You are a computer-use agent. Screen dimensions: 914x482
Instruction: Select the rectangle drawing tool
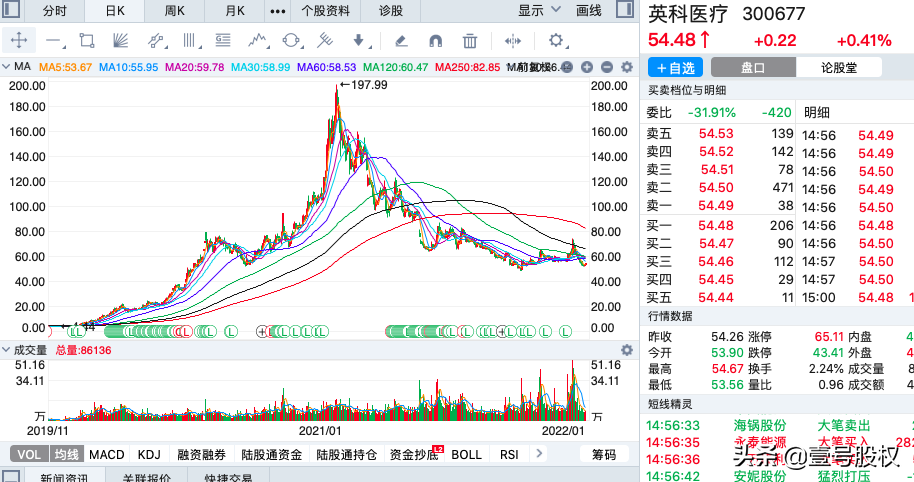[x=87, y=41]
